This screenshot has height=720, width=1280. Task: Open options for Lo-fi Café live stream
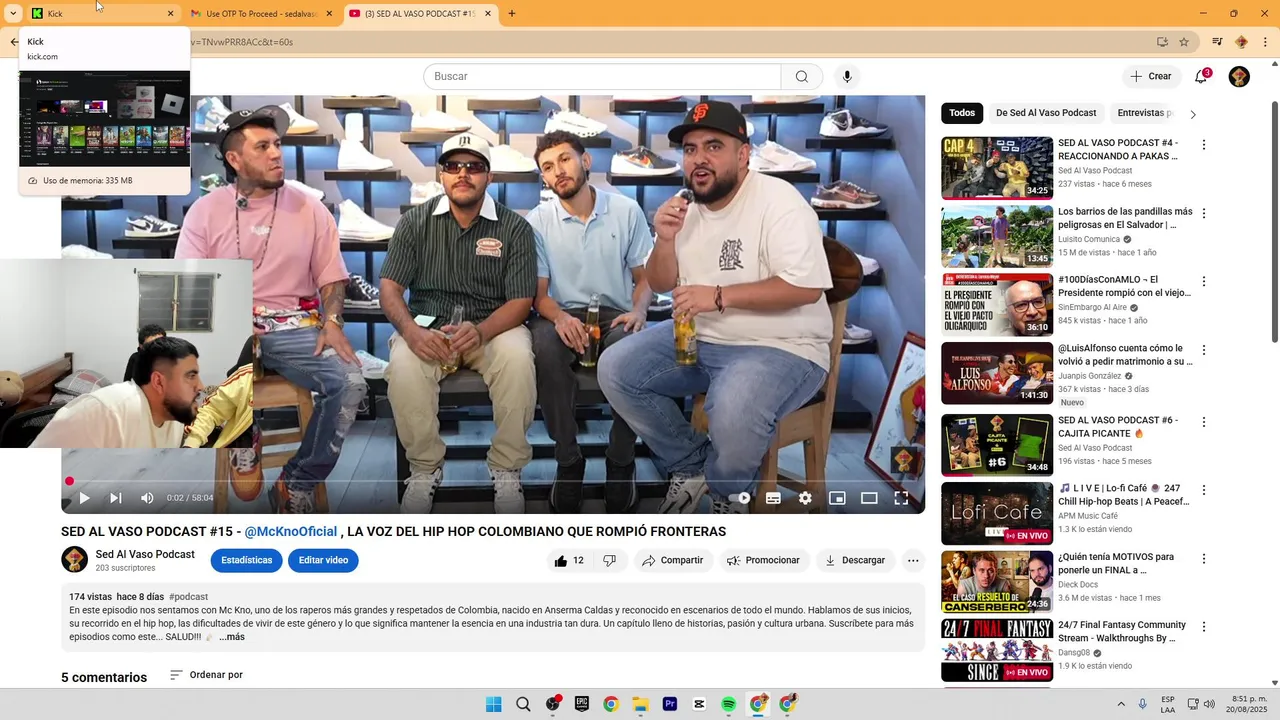click(x=1204, y=490)
